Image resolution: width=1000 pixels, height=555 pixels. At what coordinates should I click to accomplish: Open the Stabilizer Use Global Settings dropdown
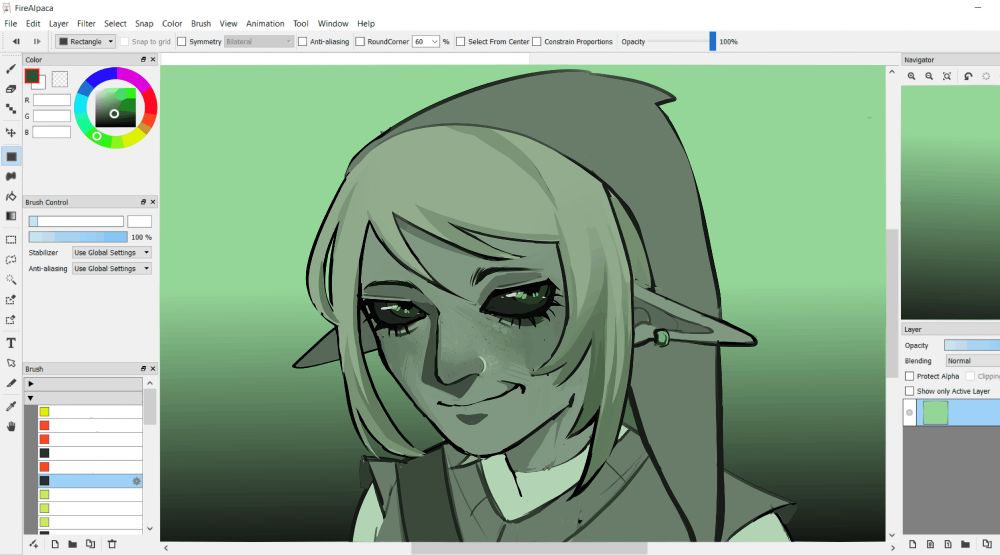coord(112,253)
